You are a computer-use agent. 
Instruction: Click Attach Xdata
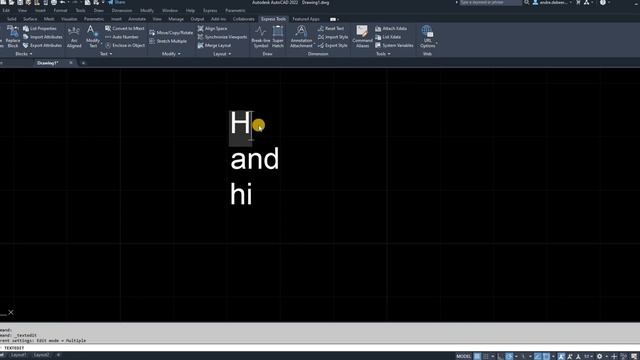click(391, 29)
